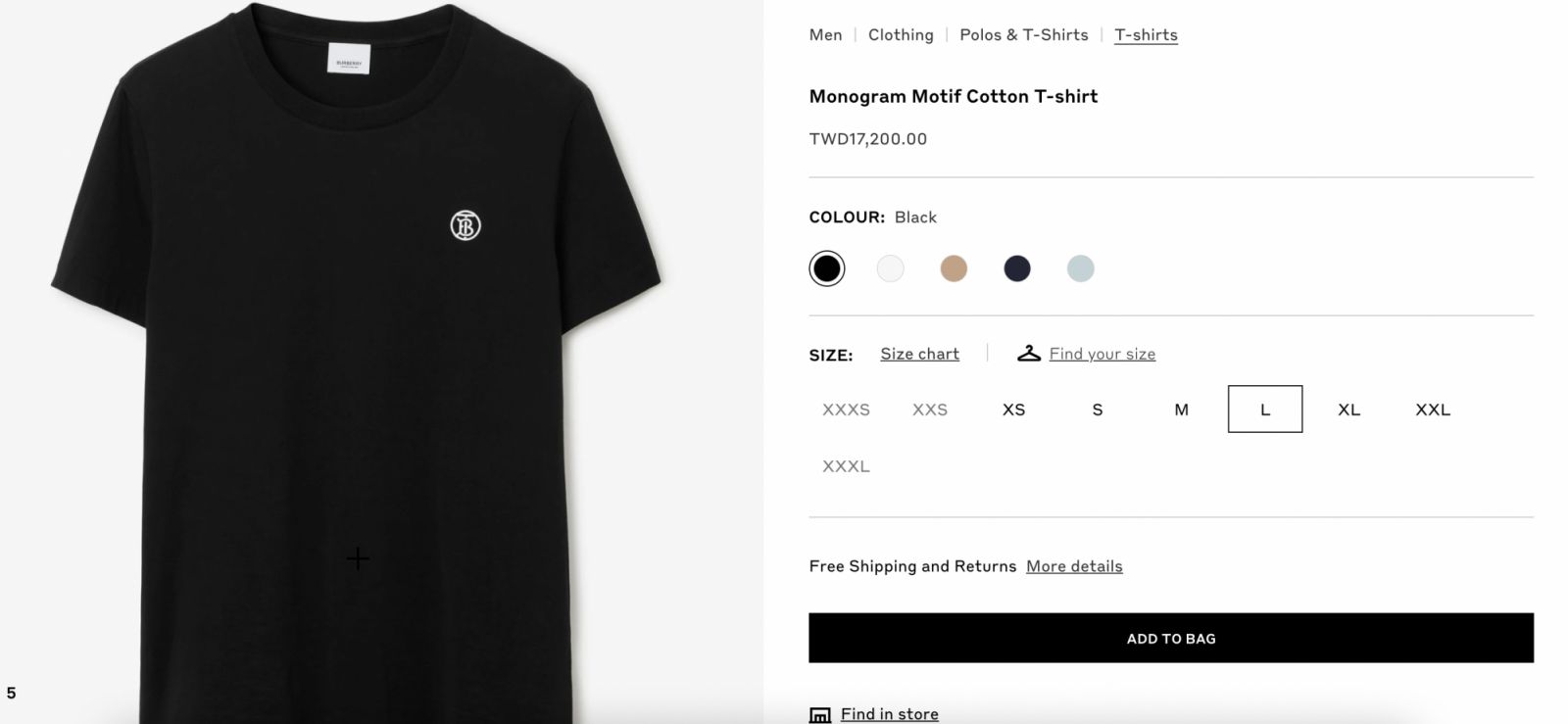This screenshot has width=1568, height=724.
Task: Choose the white colour swatch
Action: [890, 268]
